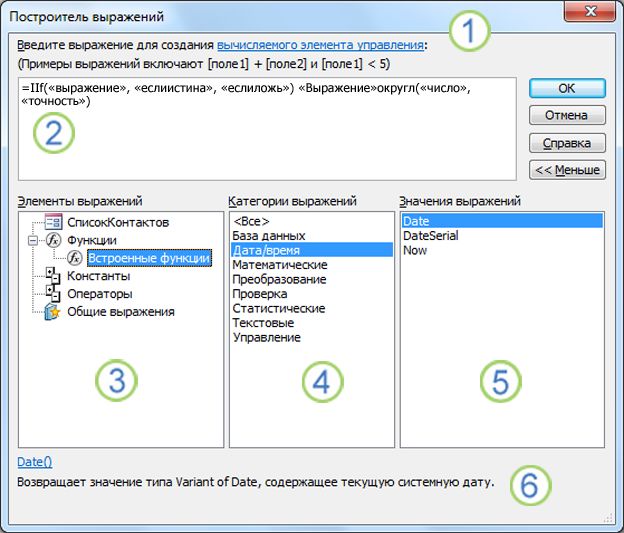Select Операторы in the elements tree

[x=99, y=294]
